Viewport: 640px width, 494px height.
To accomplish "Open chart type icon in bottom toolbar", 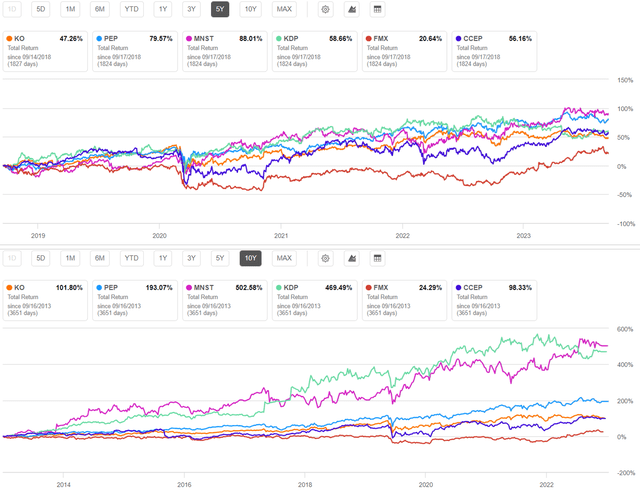I will tap(352, 258).
